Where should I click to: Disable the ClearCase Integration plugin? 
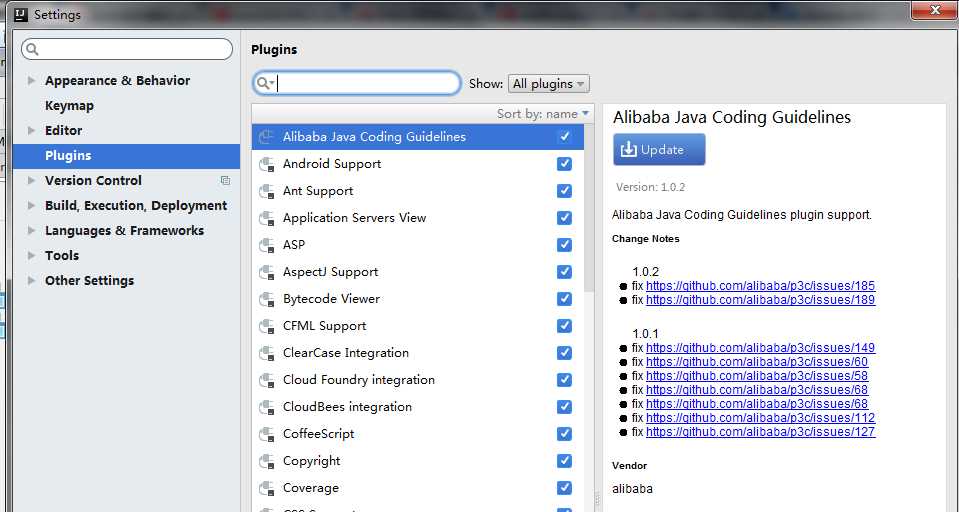click(564, 353)
